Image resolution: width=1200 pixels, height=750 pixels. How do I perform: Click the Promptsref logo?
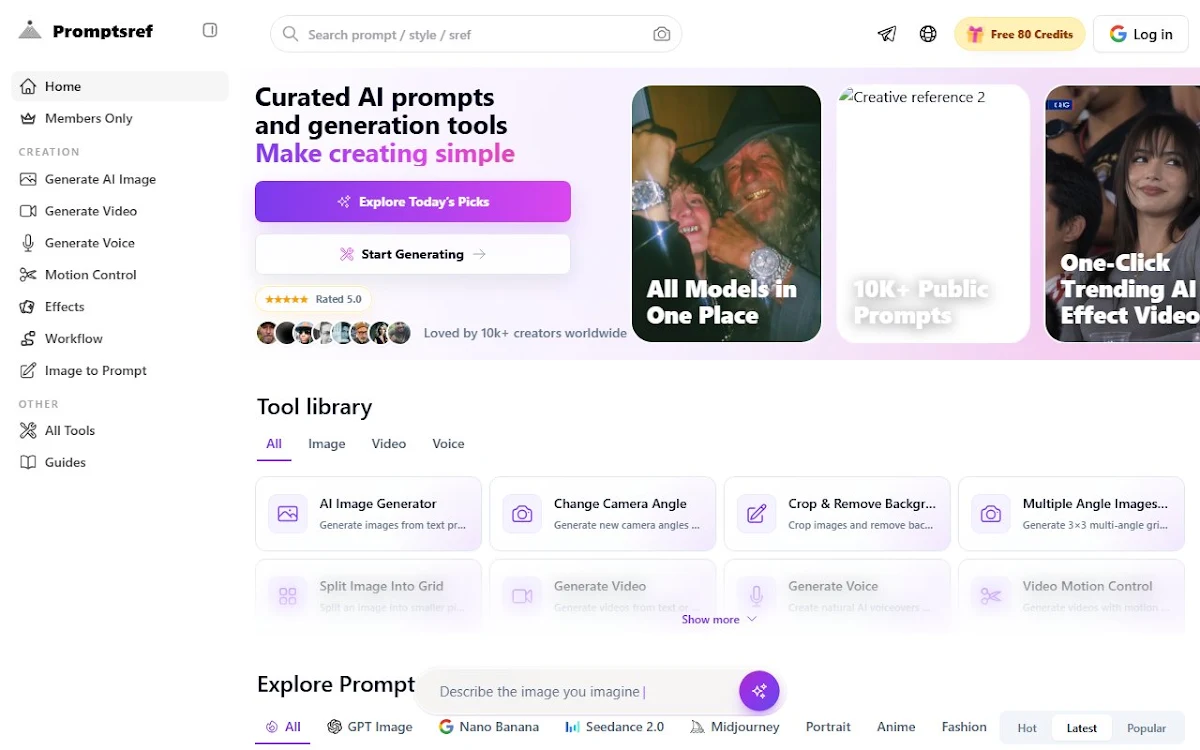pos(86,31)
